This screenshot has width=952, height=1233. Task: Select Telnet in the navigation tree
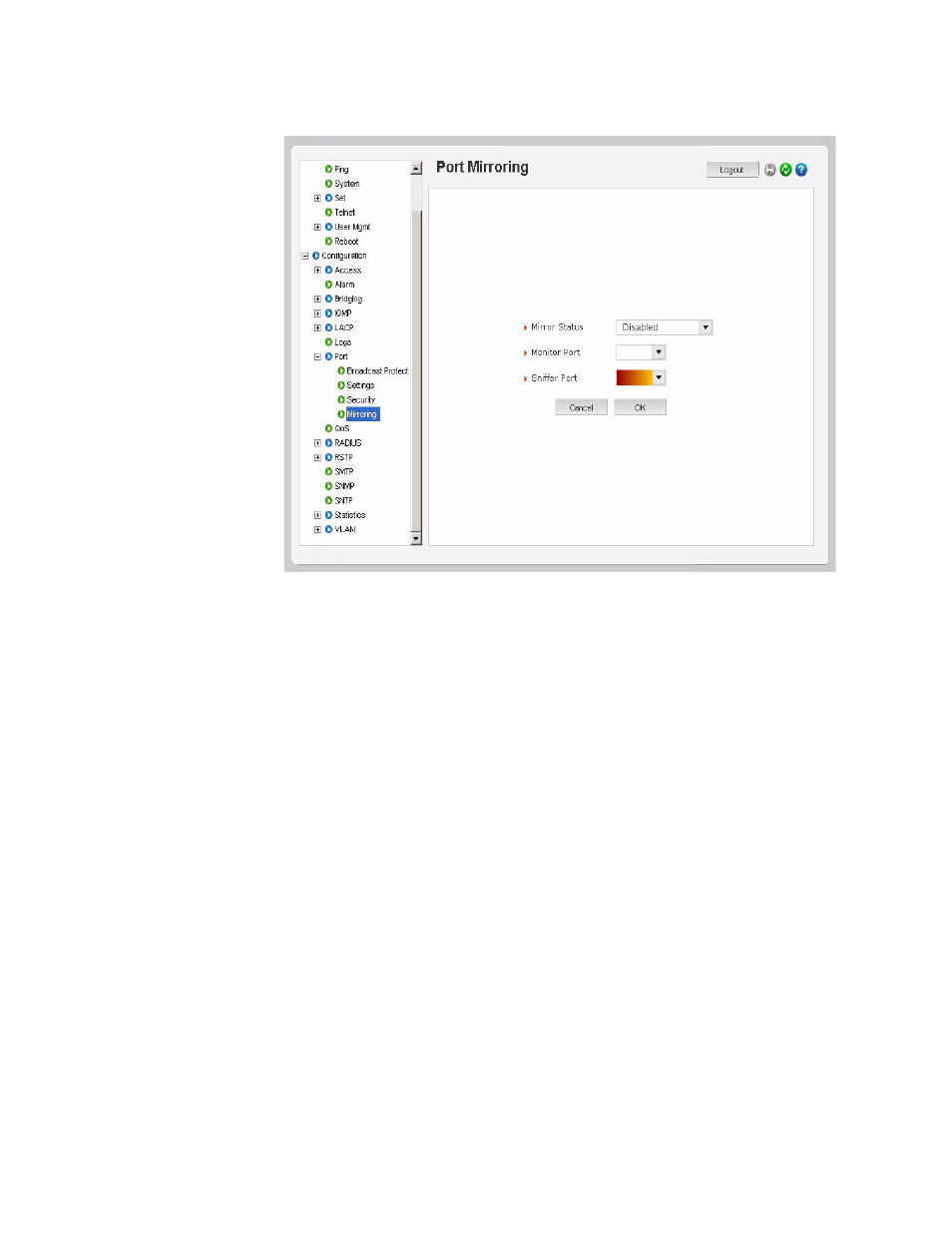pos(344,213)
